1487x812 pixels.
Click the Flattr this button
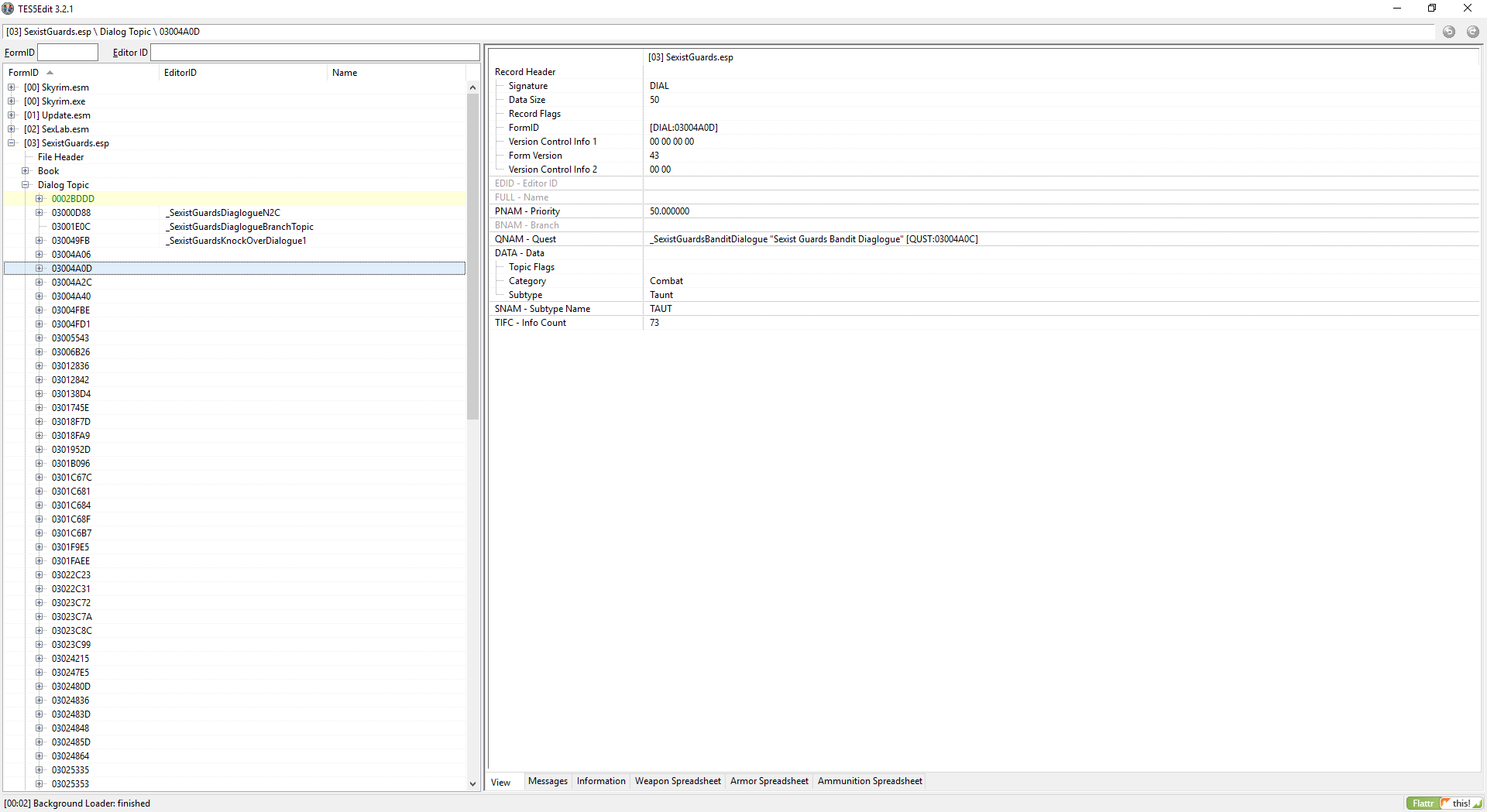(x=1444, y=803)
